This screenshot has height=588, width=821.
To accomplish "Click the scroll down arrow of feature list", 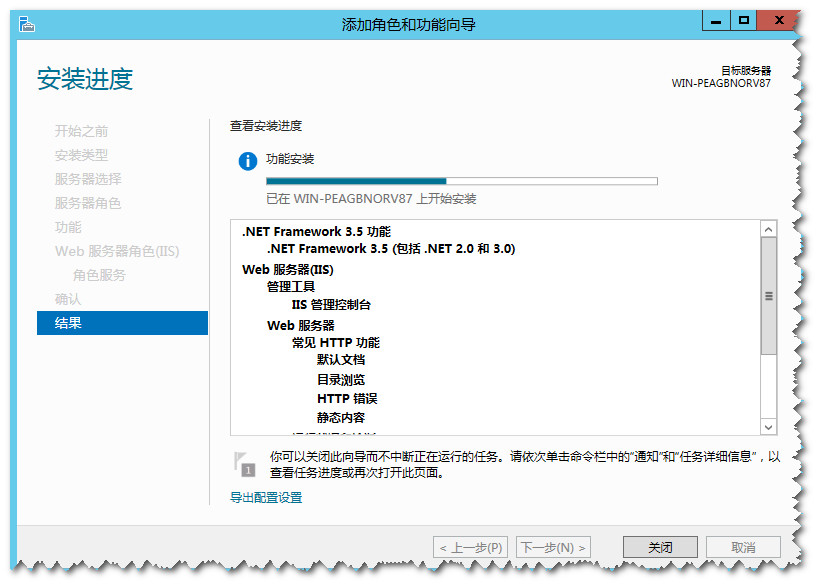I will click(x=768, y=427).
